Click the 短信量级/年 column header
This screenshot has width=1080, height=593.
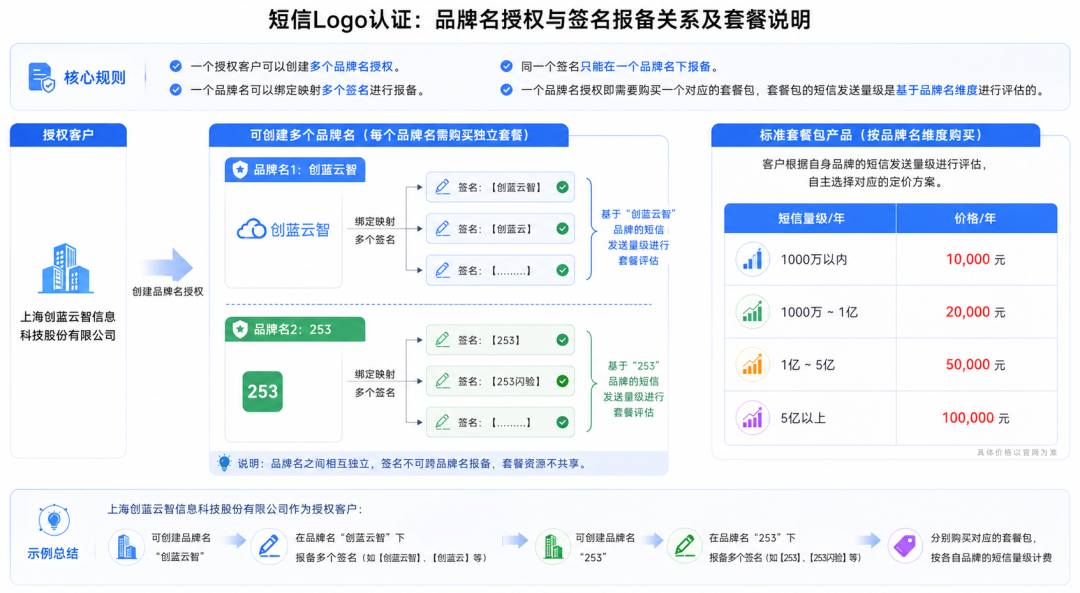pos(810,218)
